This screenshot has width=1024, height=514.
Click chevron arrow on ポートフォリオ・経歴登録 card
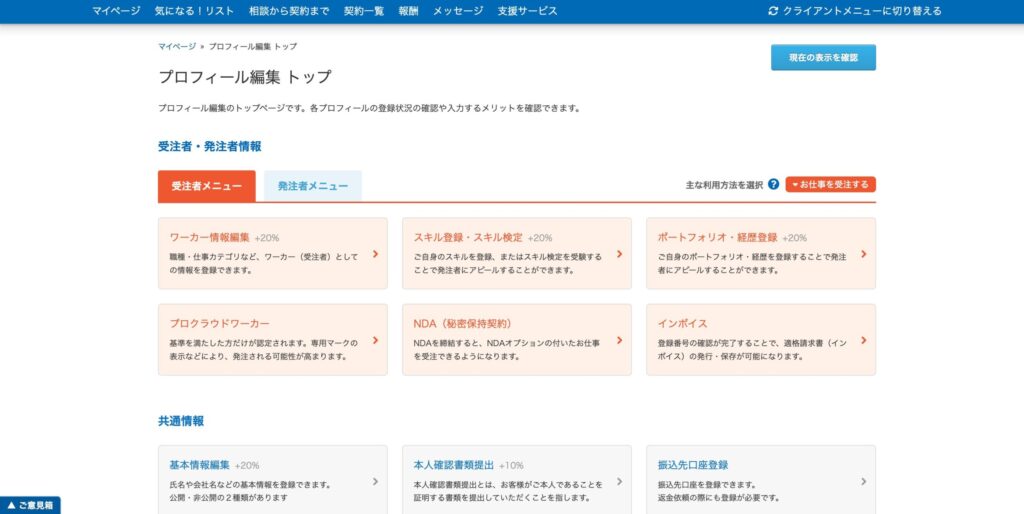pos(863,254)
